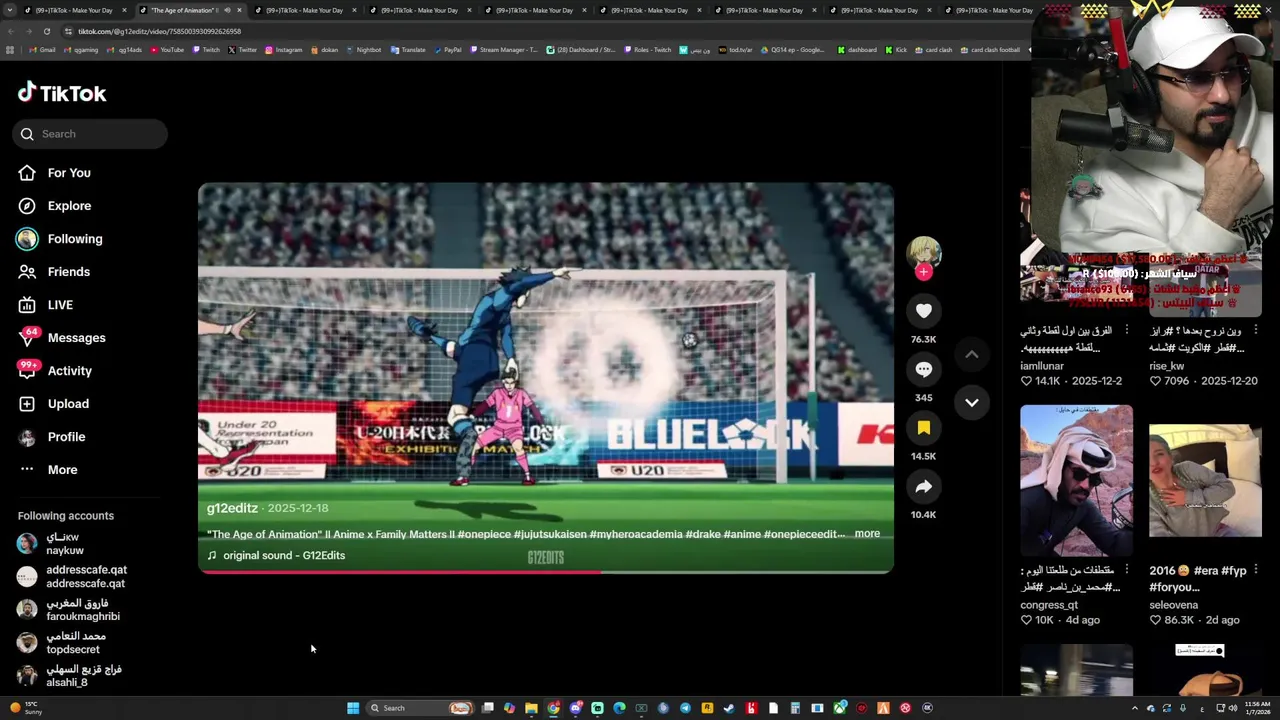Open the addresscafe.qat following account
The width and height of the screenshot is (1280, 720).
coord(72,577)
